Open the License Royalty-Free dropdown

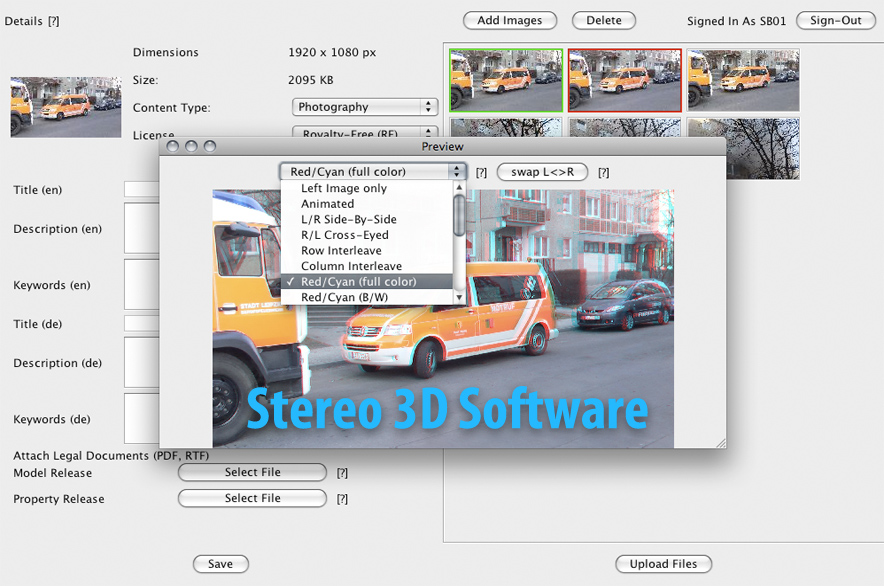[x=365, y=133]
